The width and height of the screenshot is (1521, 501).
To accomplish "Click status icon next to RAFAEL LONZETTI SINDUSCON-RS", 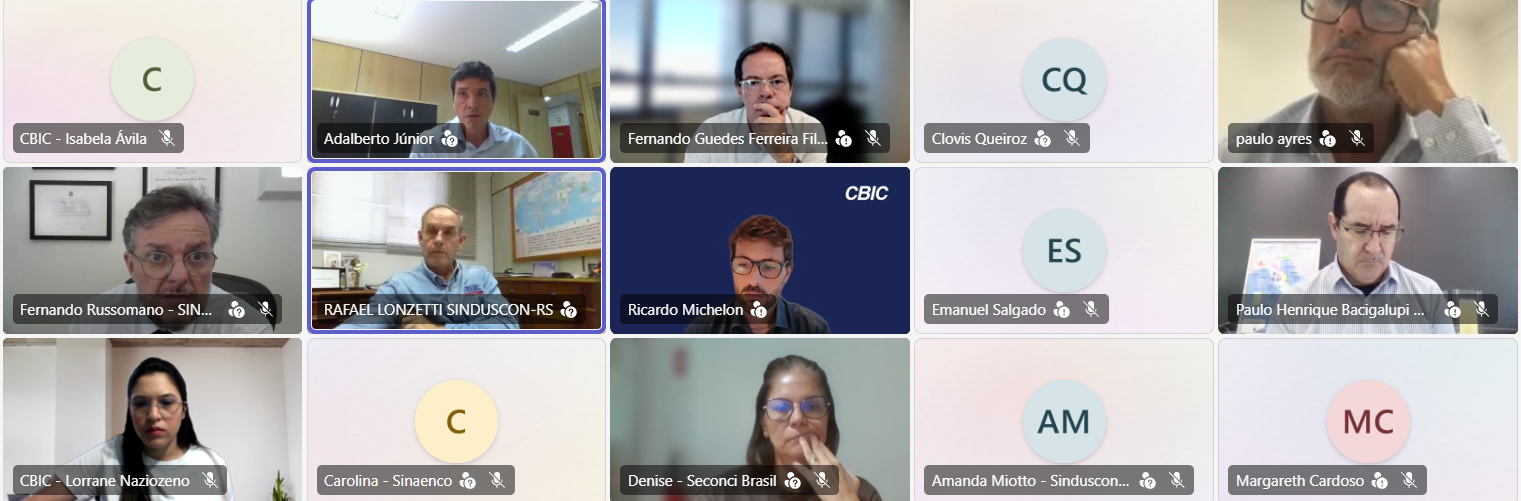I will coord(569,310).
